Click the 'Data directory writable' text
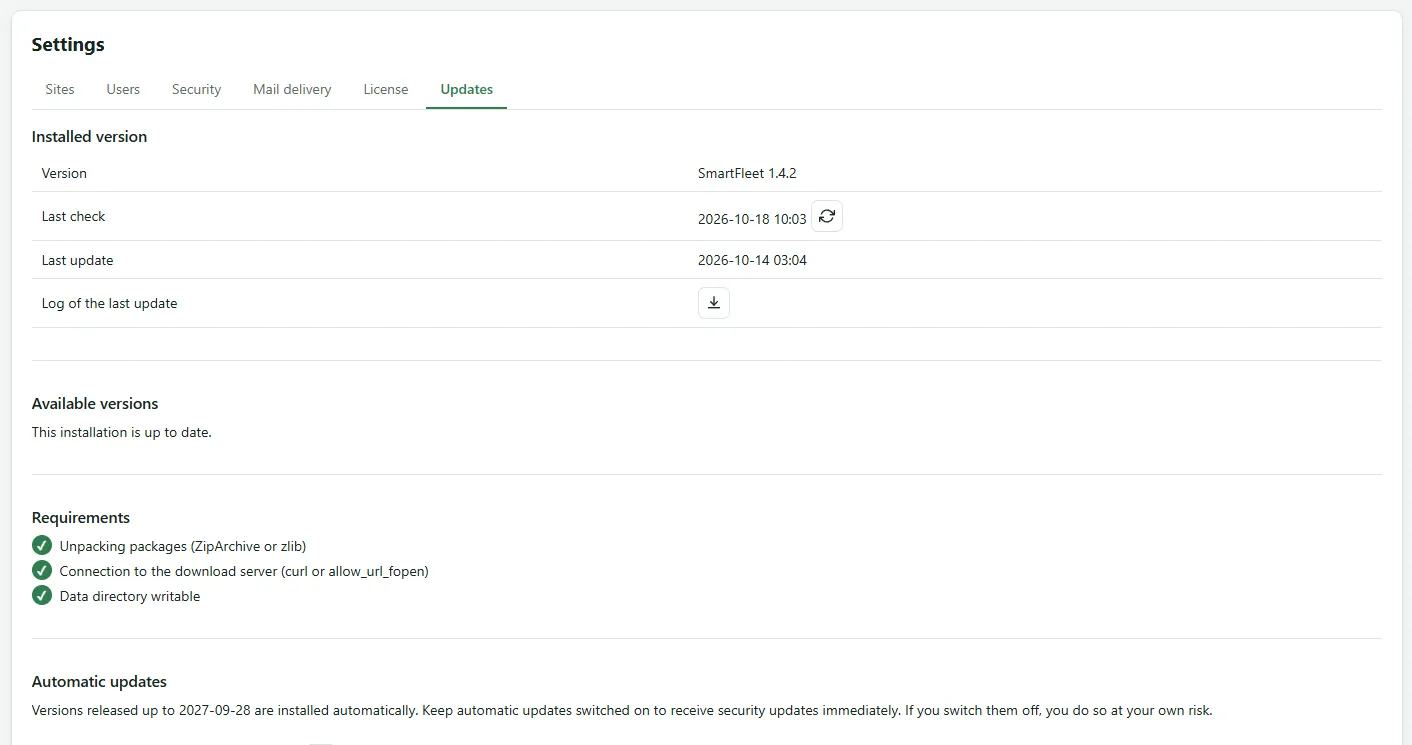The width and height of the screenshot is (1412, 745). [x=130, y=596]
